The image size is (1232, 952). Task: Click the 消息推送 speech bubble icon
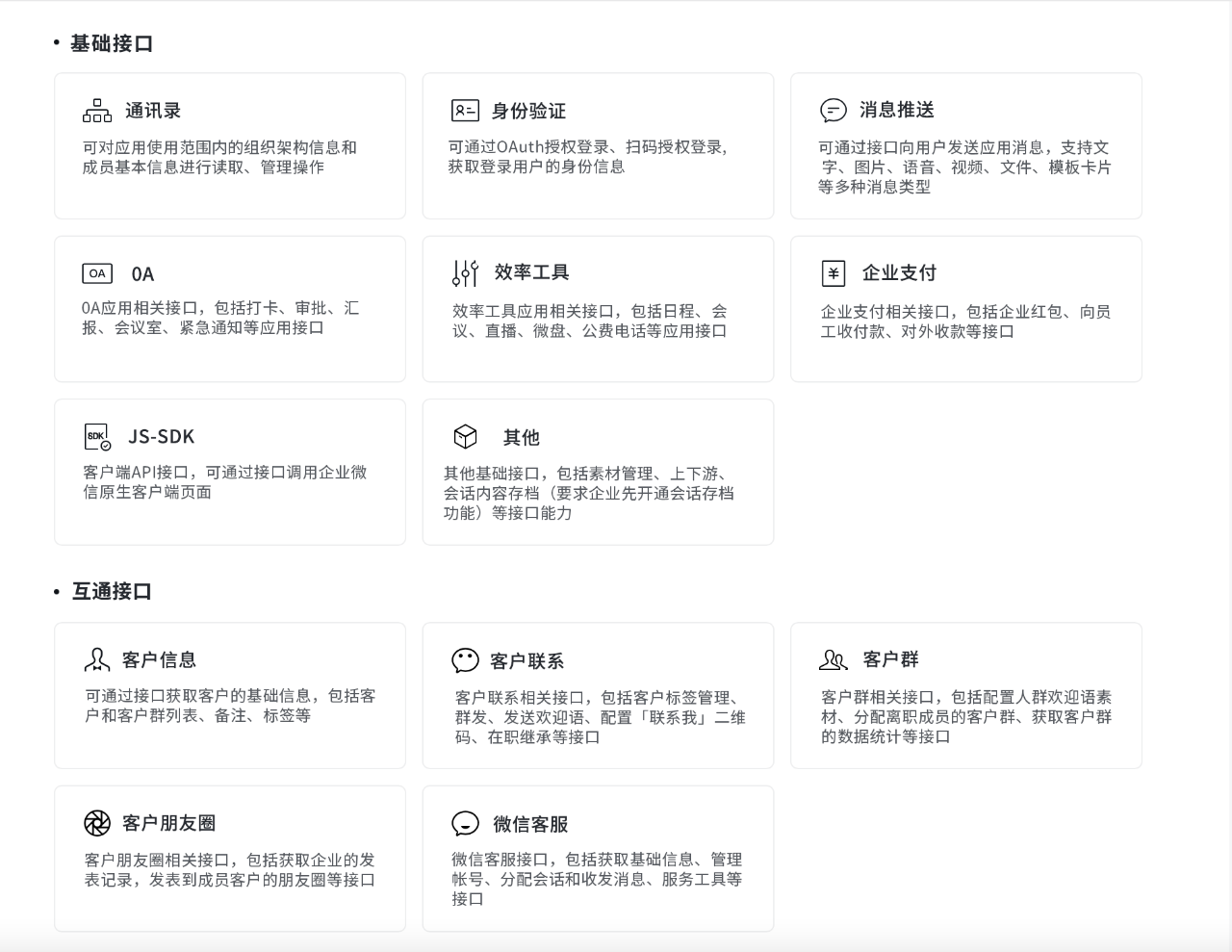click(833, 111)
